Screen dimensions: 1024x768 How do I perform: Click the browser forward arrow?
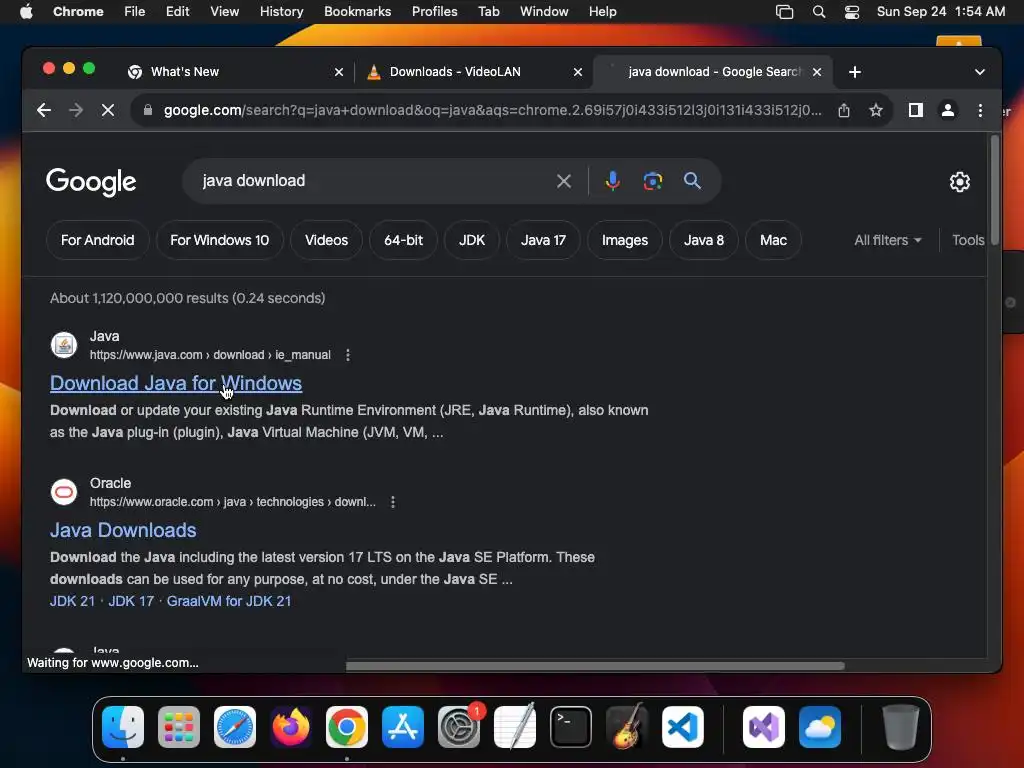[x=76, y=110]
